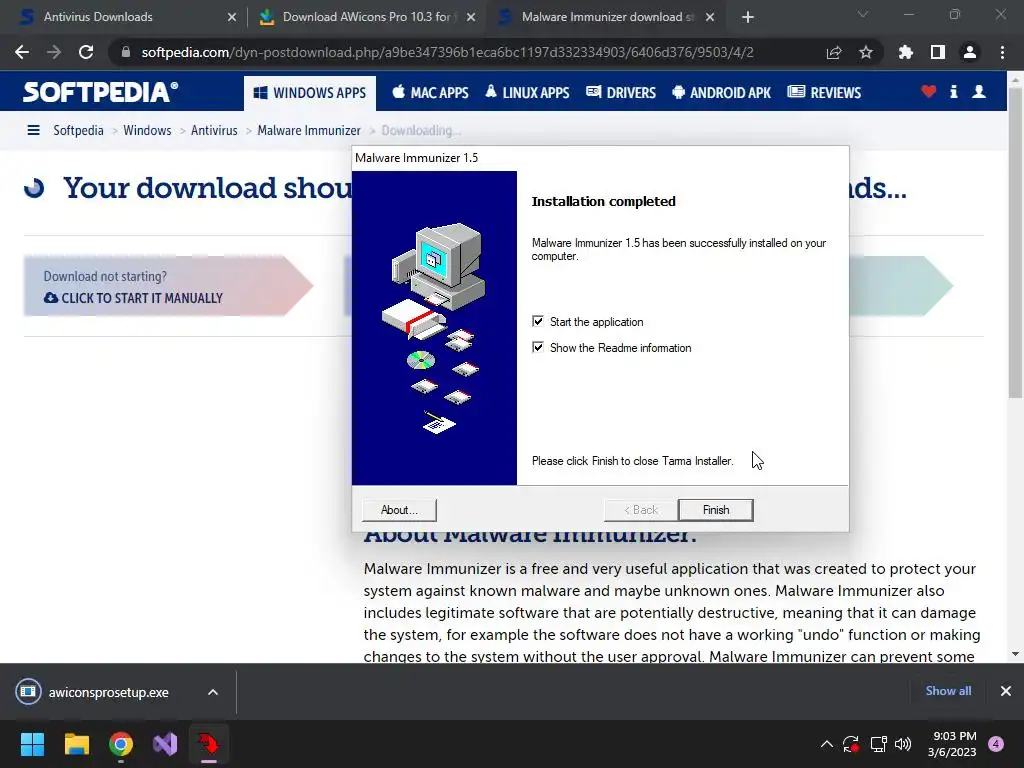Click the scrollbar down arrow

(x=1015, y=654)
